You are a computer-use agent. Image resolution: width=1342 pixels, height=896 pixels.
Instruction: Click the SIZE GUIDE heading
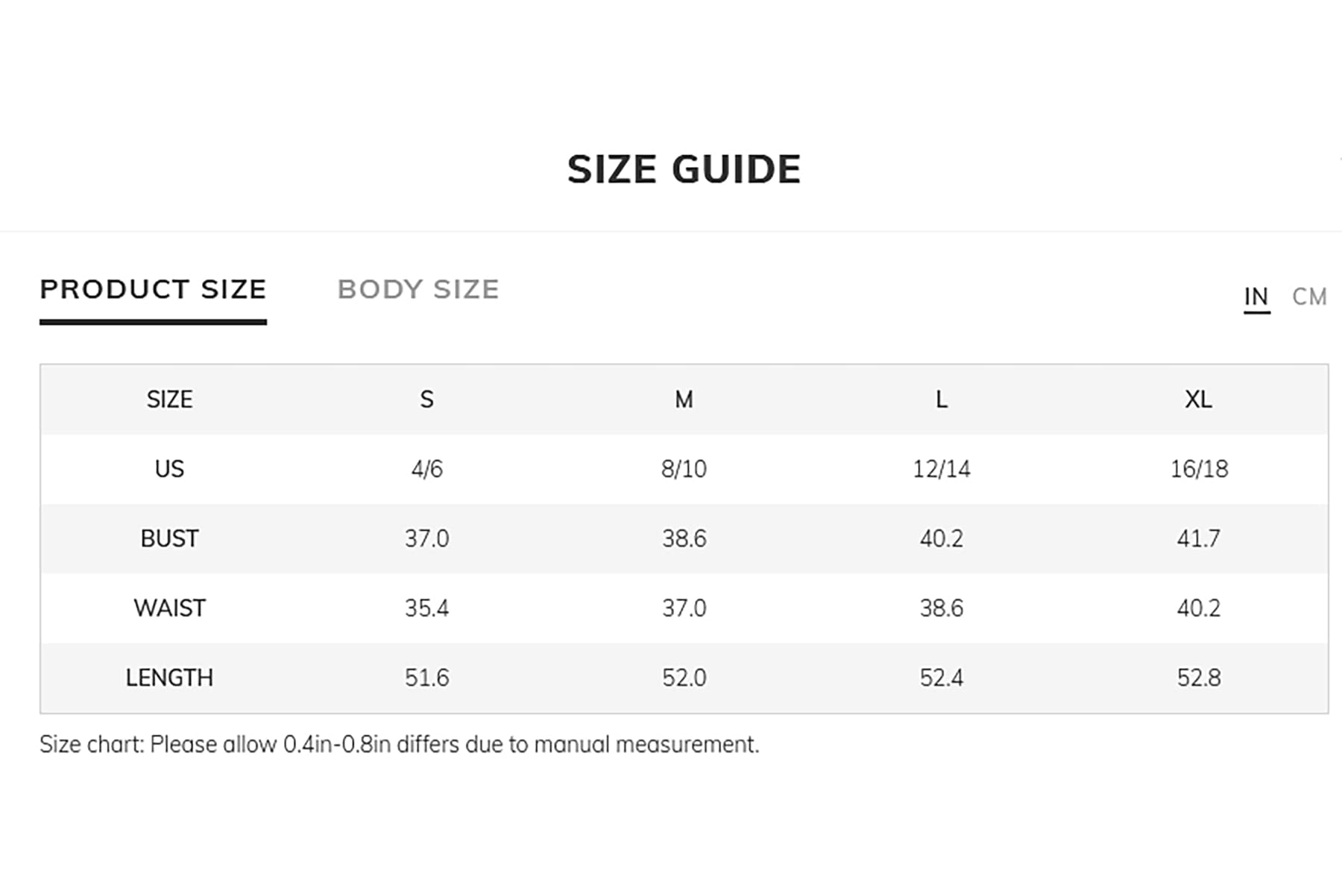click(x=684, y=170)
